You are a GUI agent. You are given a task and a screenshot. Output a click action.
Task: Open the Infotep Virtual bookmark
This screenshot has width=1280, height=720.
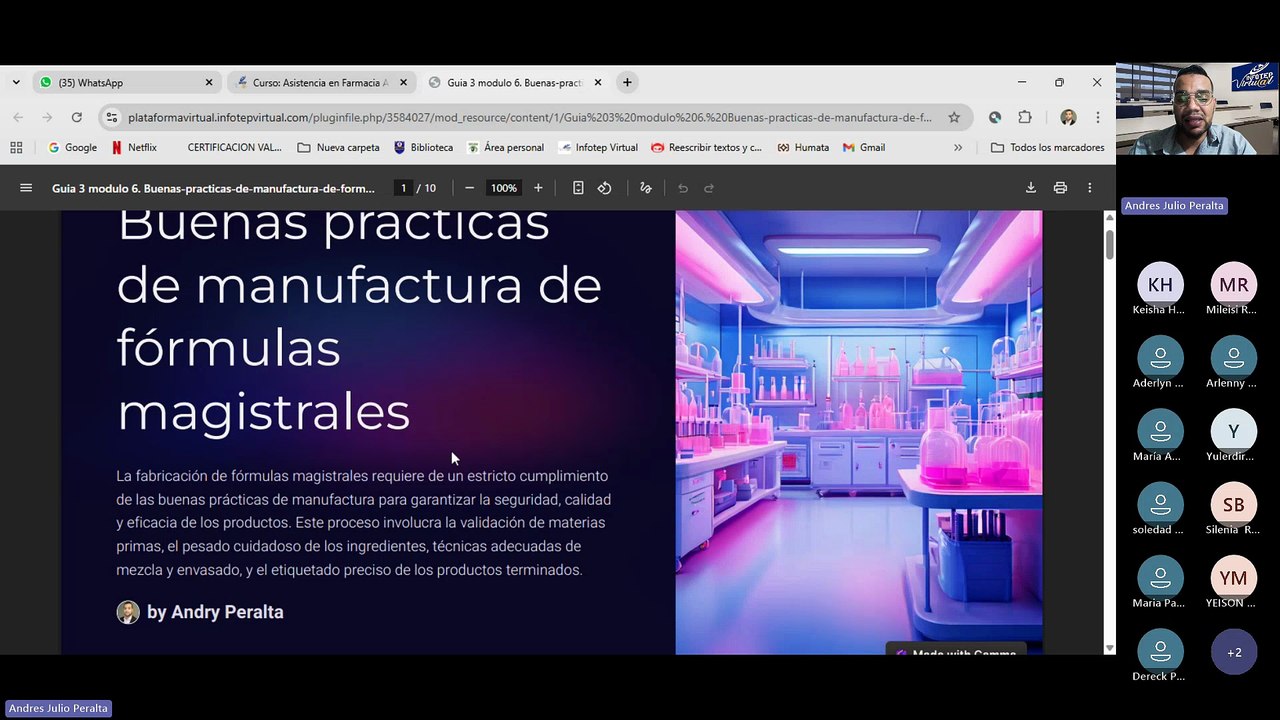pos(598,147)
